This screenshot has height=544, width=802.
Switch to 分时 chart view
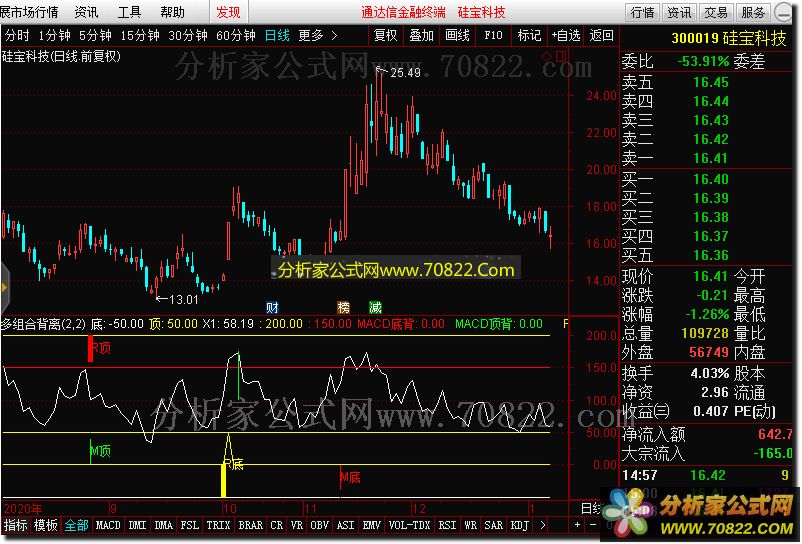coord(18,36)
